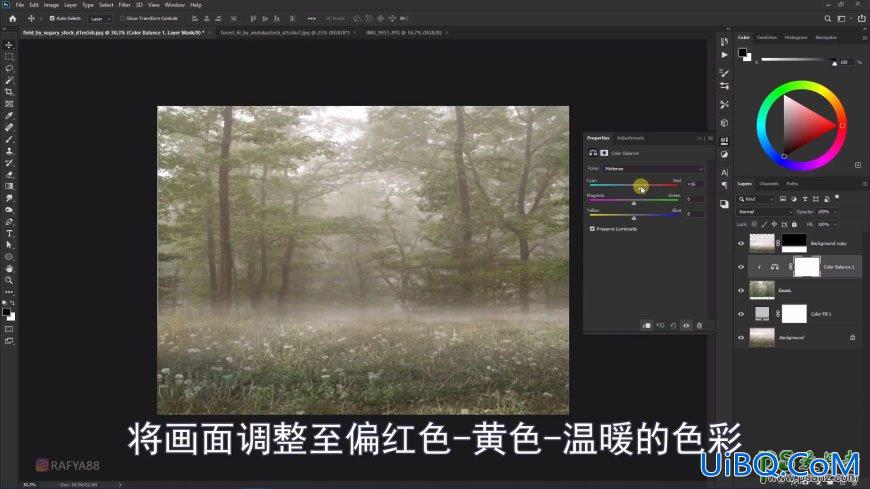
Task: Select the Zoom tool in the toolbox
Action: coord(9,280)
